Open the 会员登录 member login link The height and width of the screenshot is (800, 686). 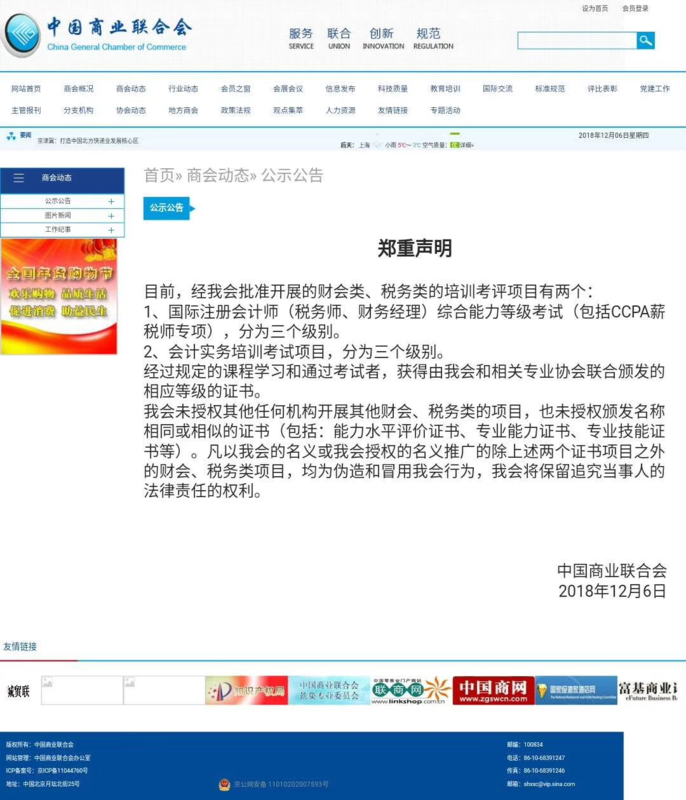[635, 8]
